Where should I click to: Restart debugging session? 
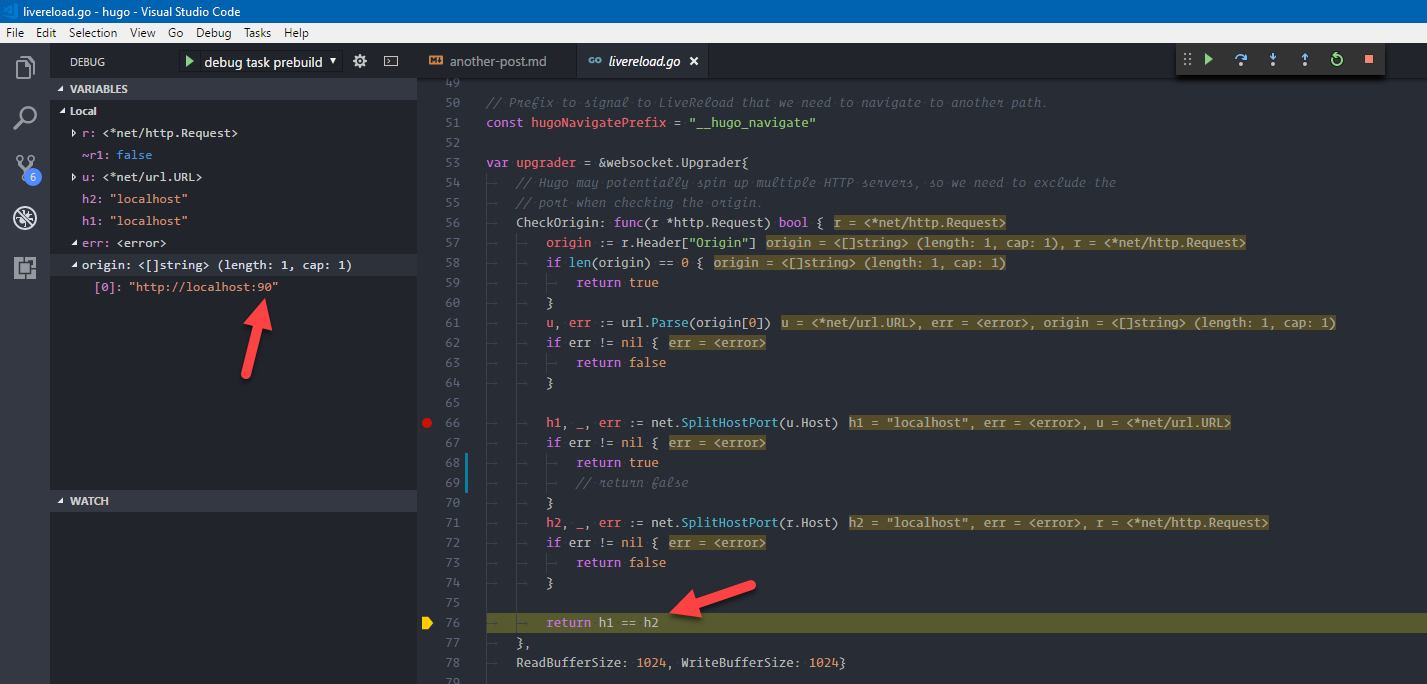click(x=1337, y=60)
